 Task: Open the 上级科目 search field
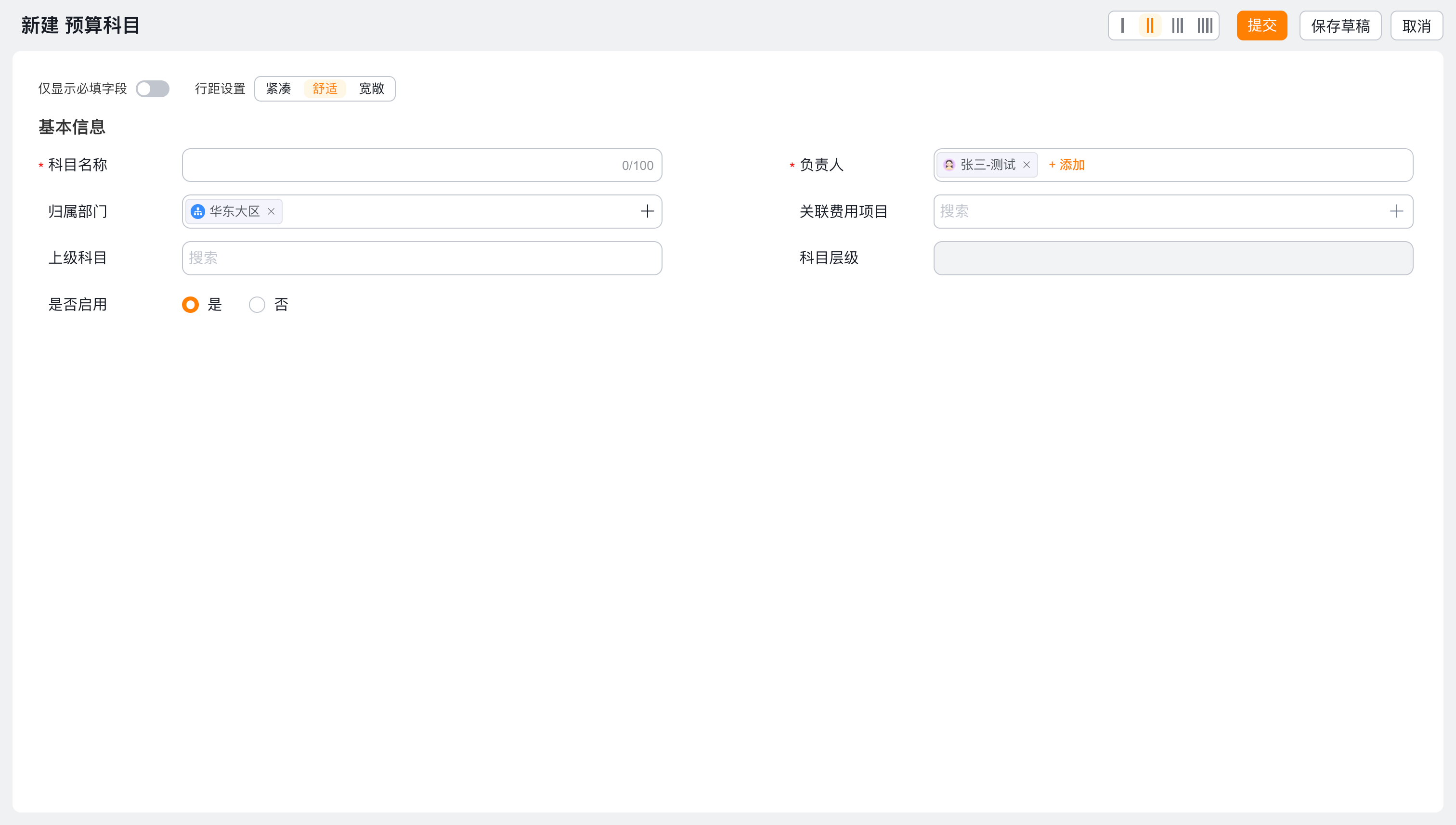pyautogui.click(x=422, y=258)
